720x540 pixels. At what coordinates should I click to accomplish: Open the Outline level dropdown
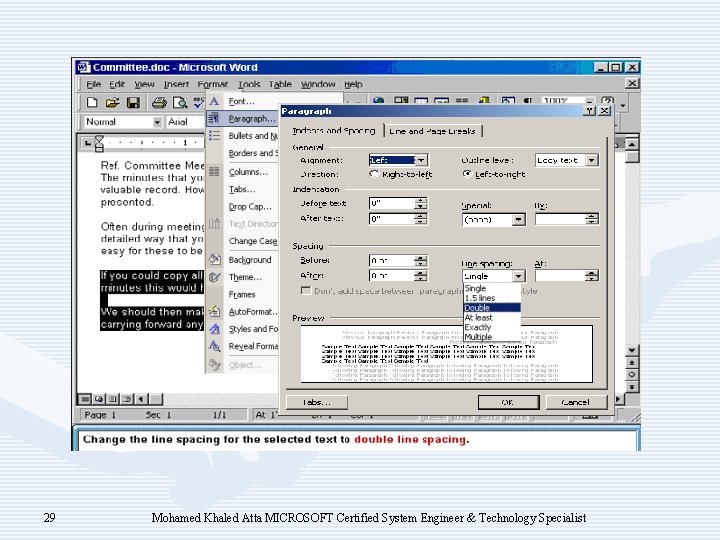click(592, 160)
